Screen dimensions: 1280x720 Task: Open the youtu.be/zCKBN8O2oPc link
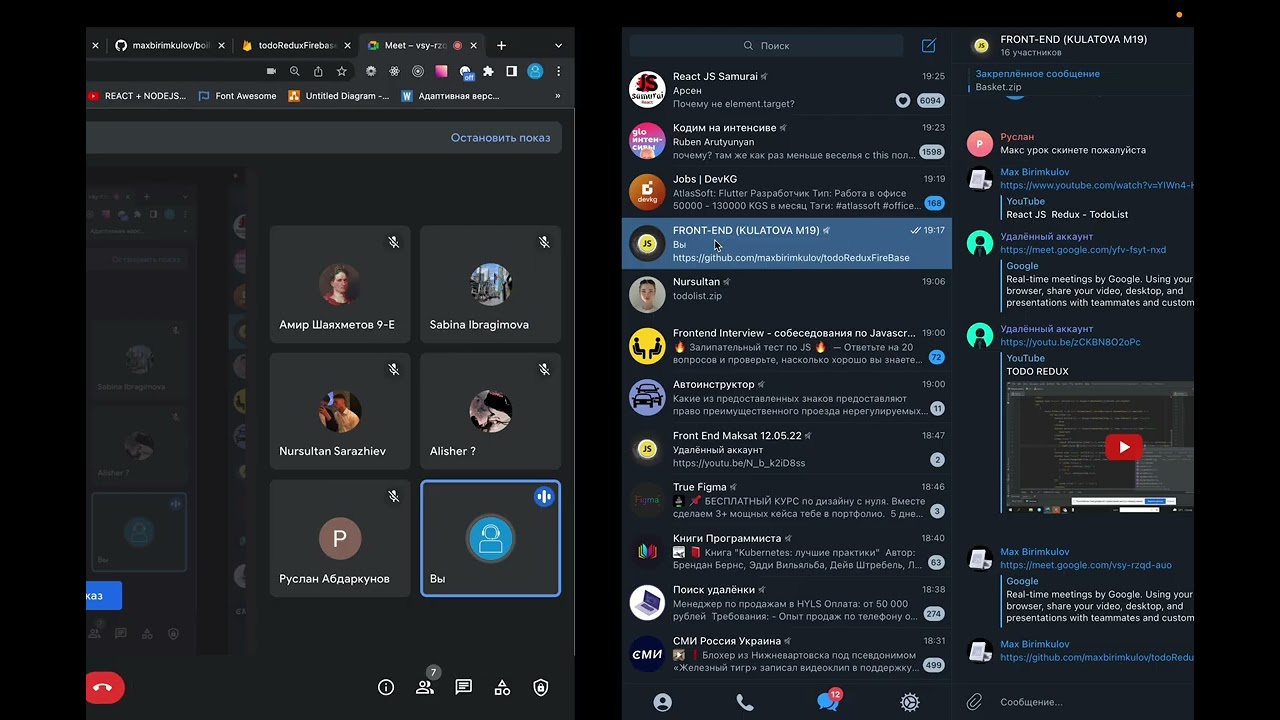tap(1070, 342)
